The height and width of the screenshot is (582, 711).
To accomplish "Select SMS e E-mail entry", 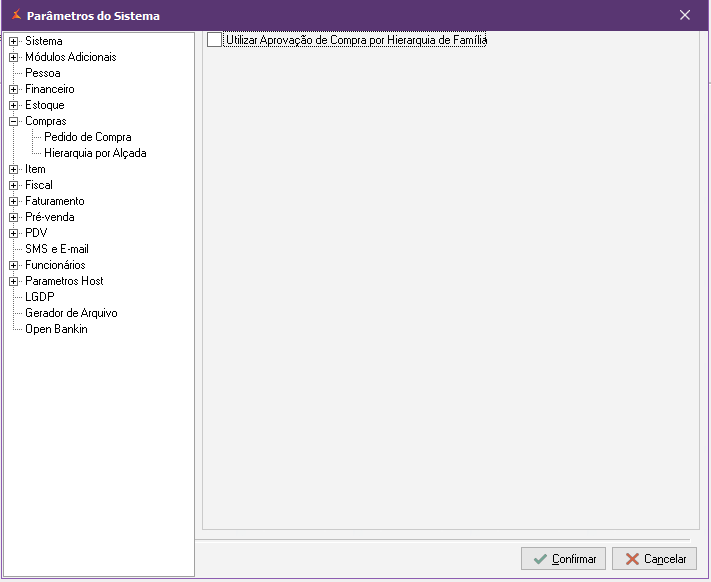I will pyautogui.click(x=57, y=249).
